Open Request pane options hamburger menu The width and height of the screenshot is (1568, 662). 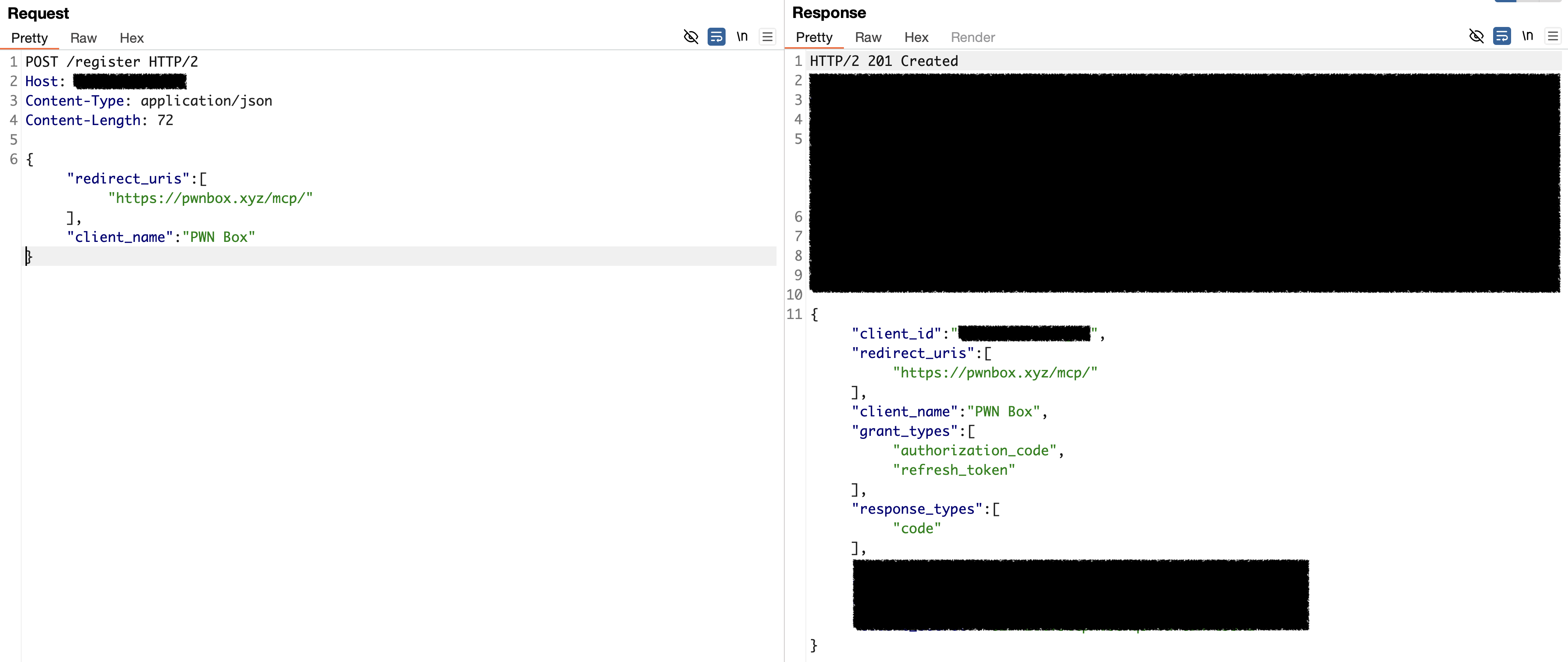pyautogui.click(x=768, y=37)
